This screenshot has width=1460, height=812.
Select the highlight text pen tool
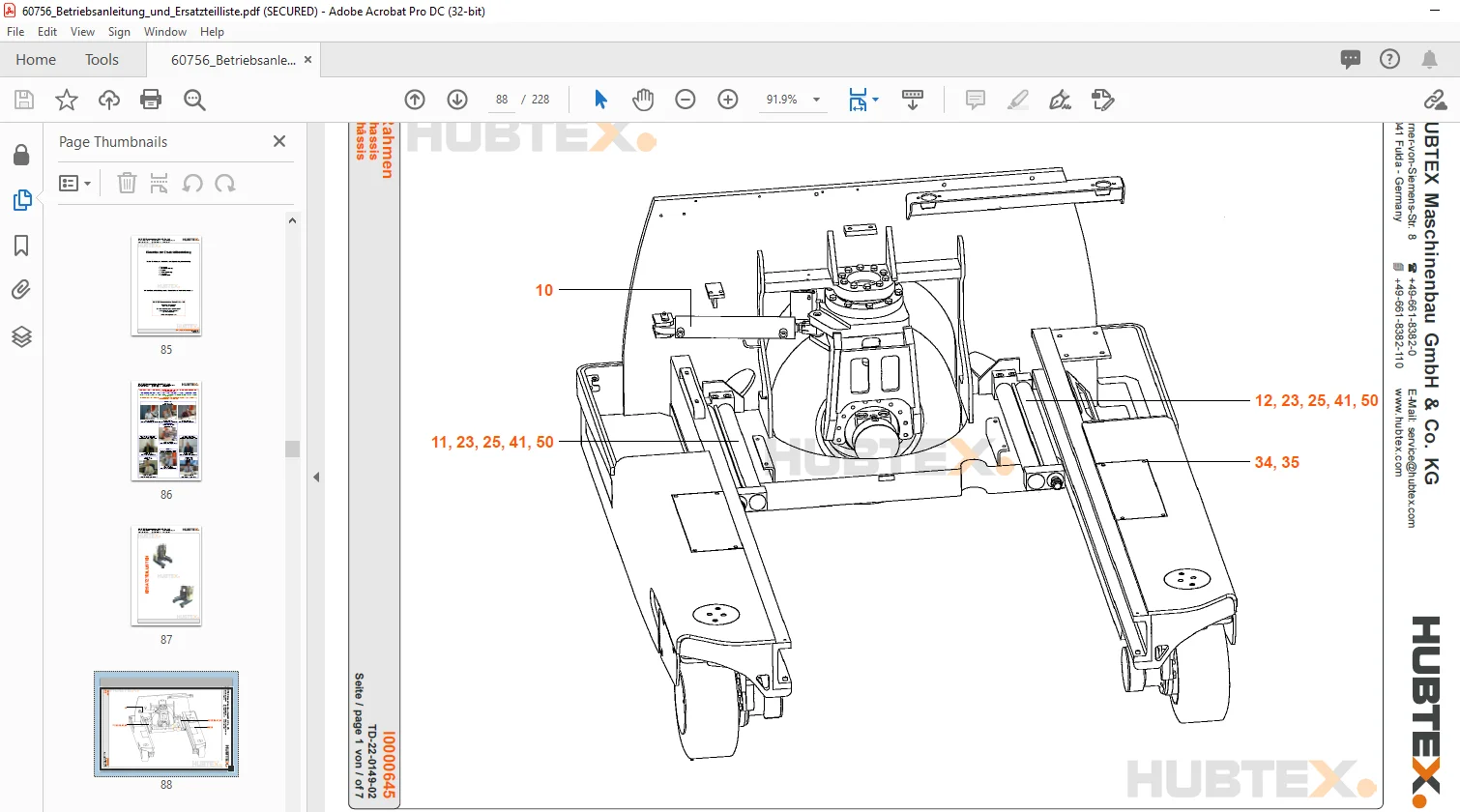[x=1018, y=100]
